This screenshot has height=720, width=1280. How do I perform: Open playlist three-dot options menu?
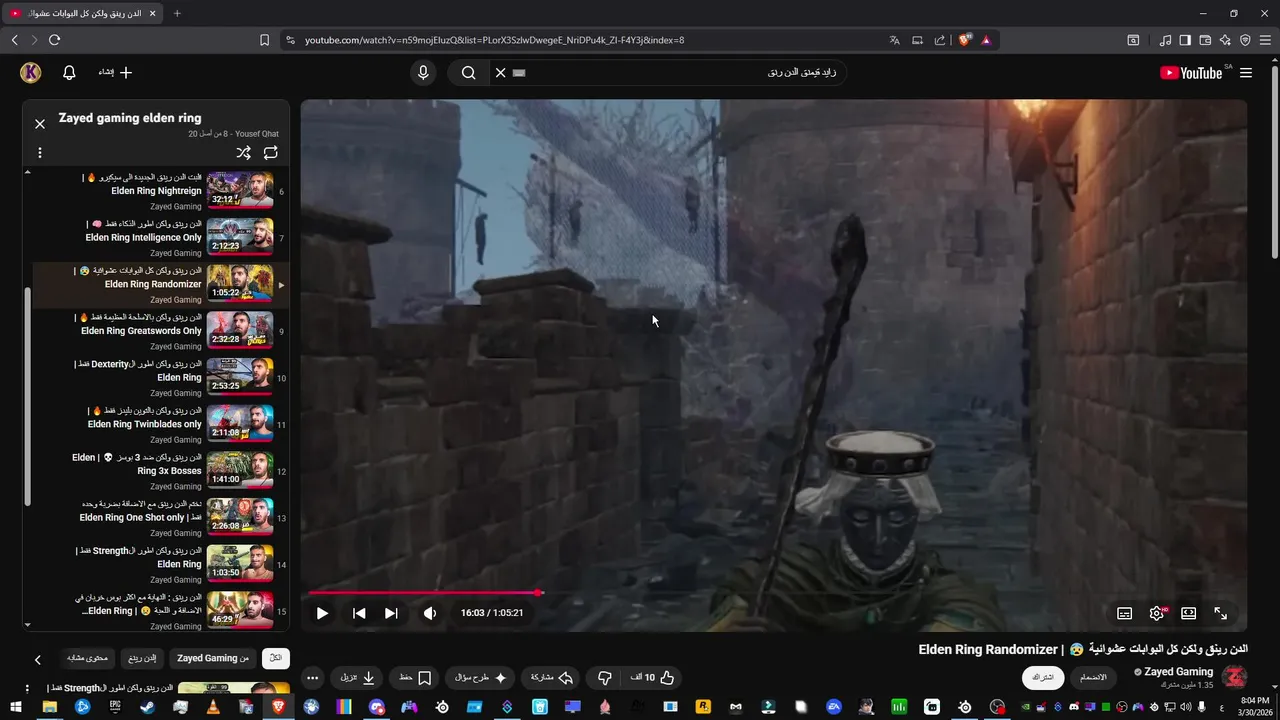click(x=40, y=153)
